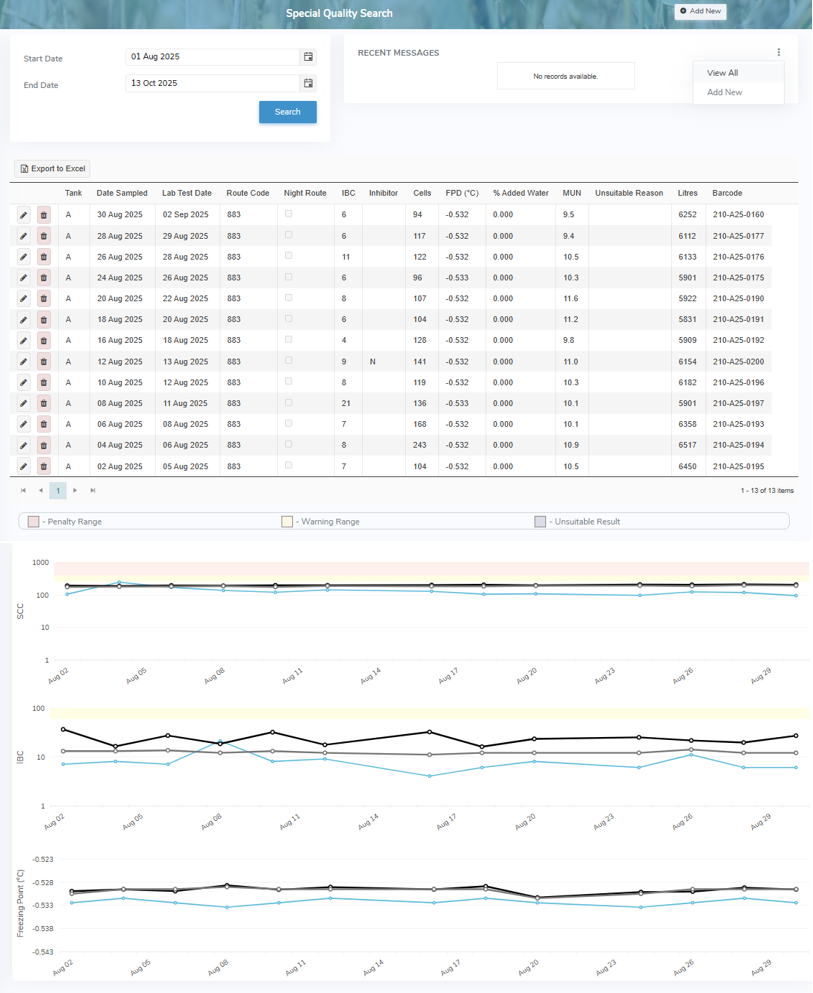Click trash icon for 12 Aug 2025 row
The height and width of the screenshot is (993, 813).
point(44,362)
